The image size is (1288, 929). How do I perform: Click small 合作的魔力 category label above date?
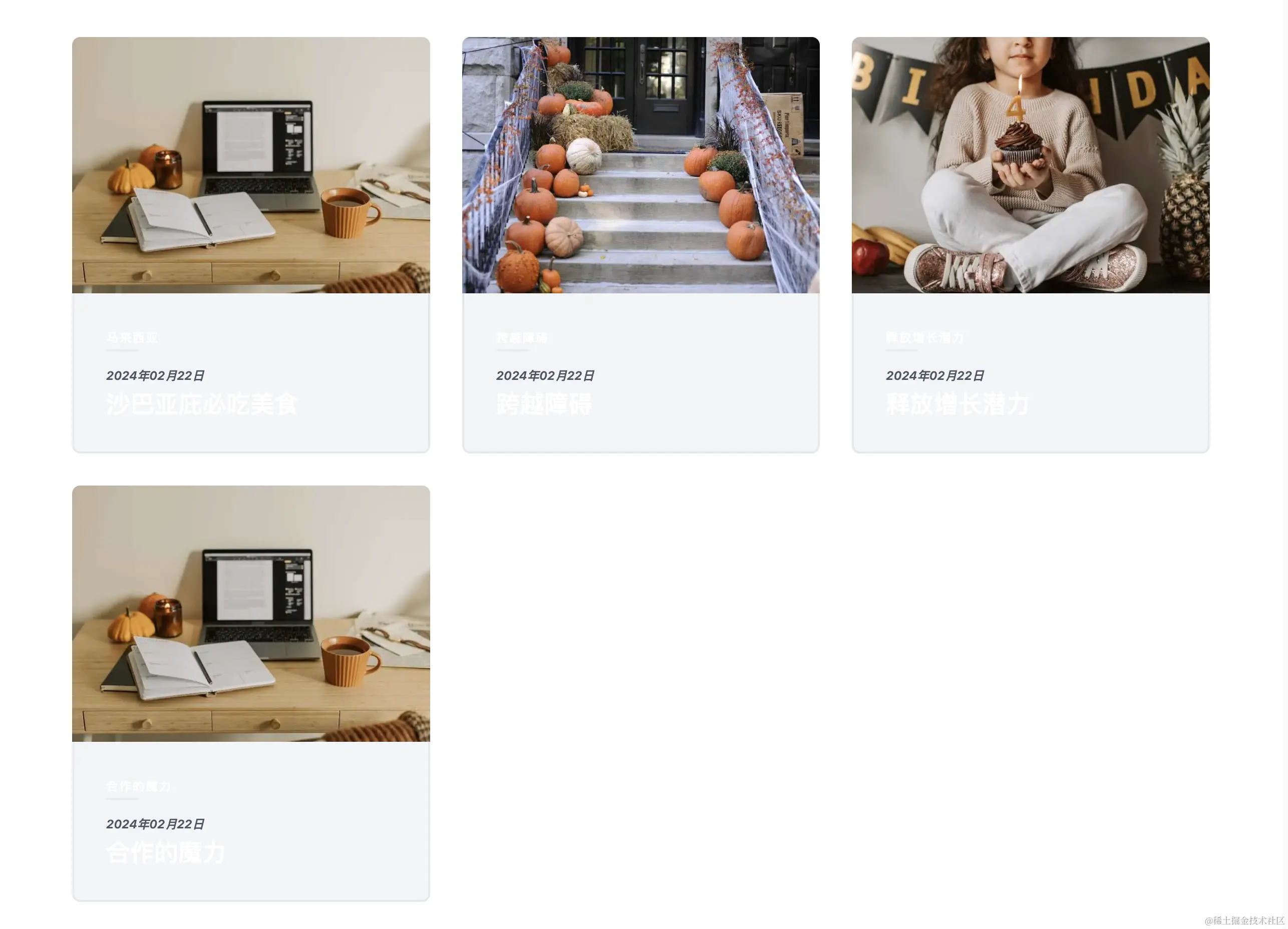pos(138,786)
